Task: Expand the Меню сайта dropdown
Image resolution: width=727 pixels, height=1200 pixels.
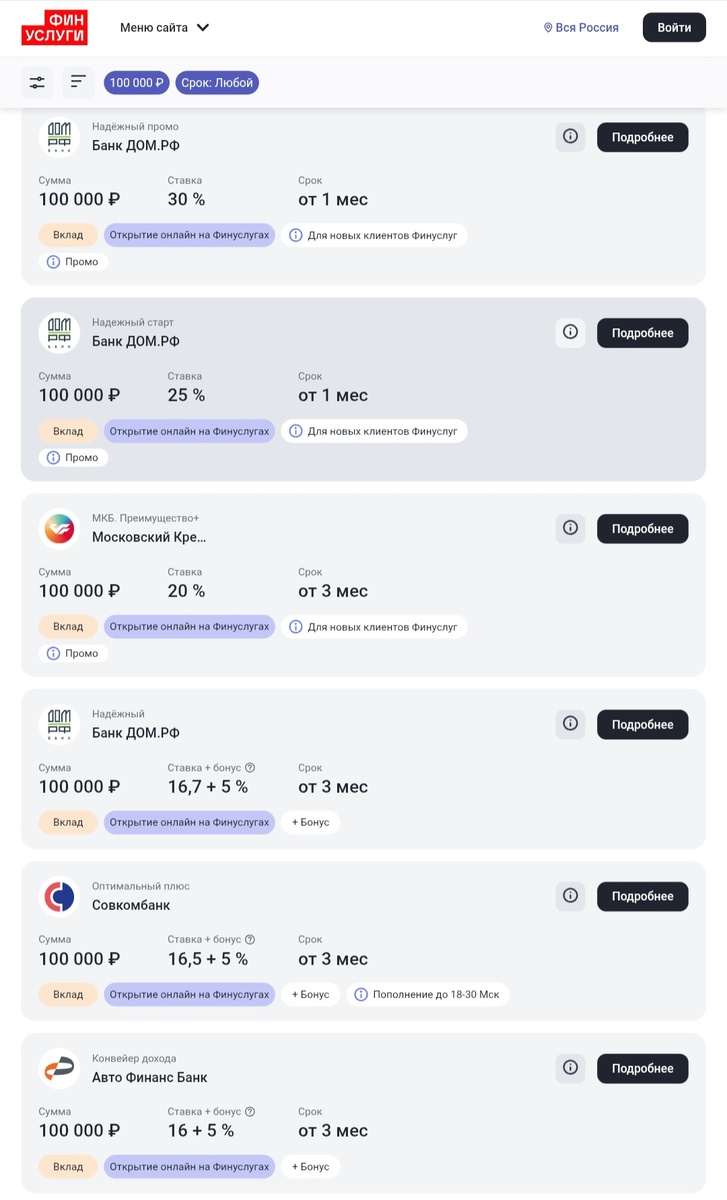Action: (165, 27)
